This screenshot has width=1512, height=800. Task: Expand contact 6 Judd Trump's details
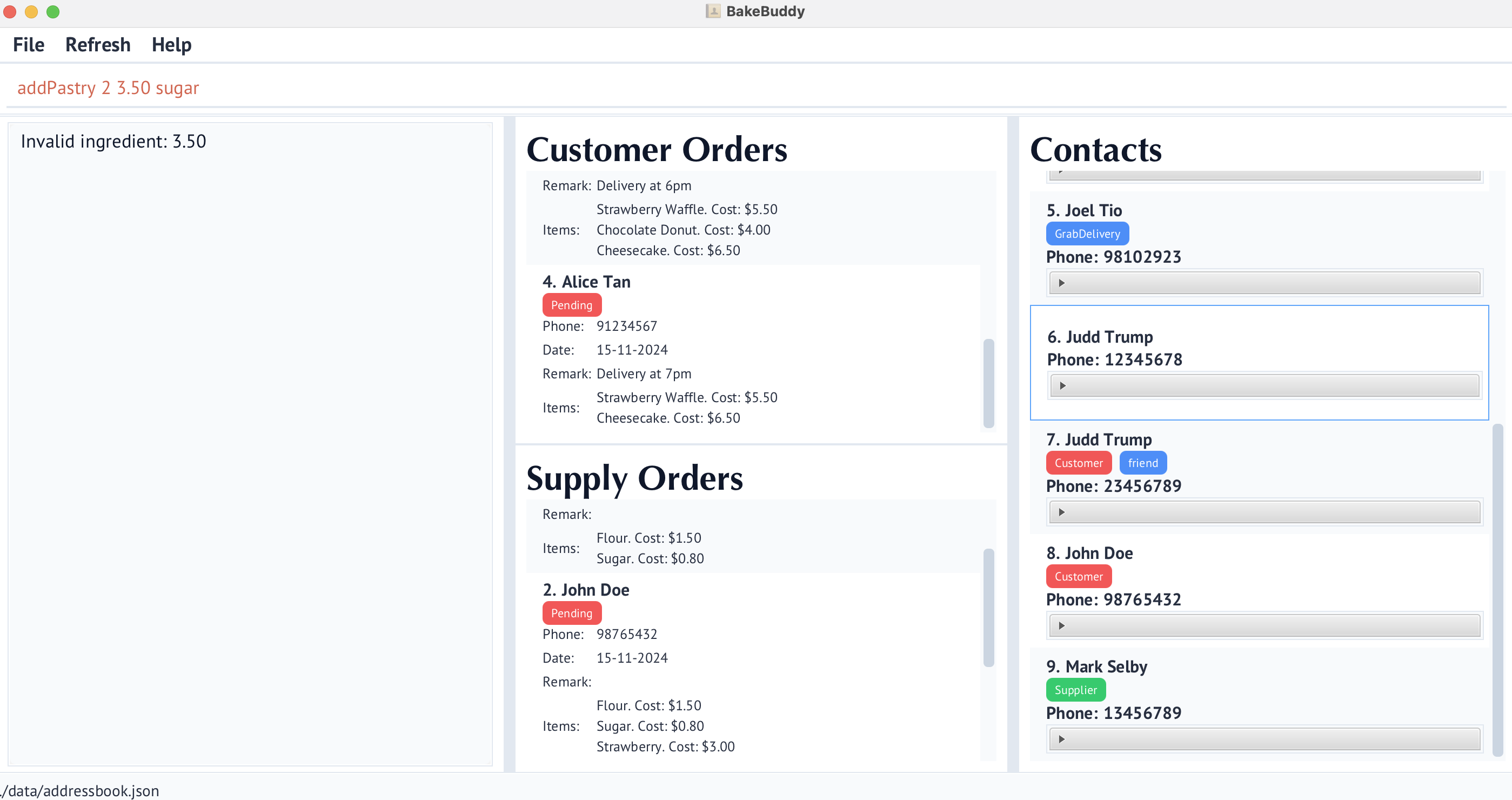(x=1062, y=385)
